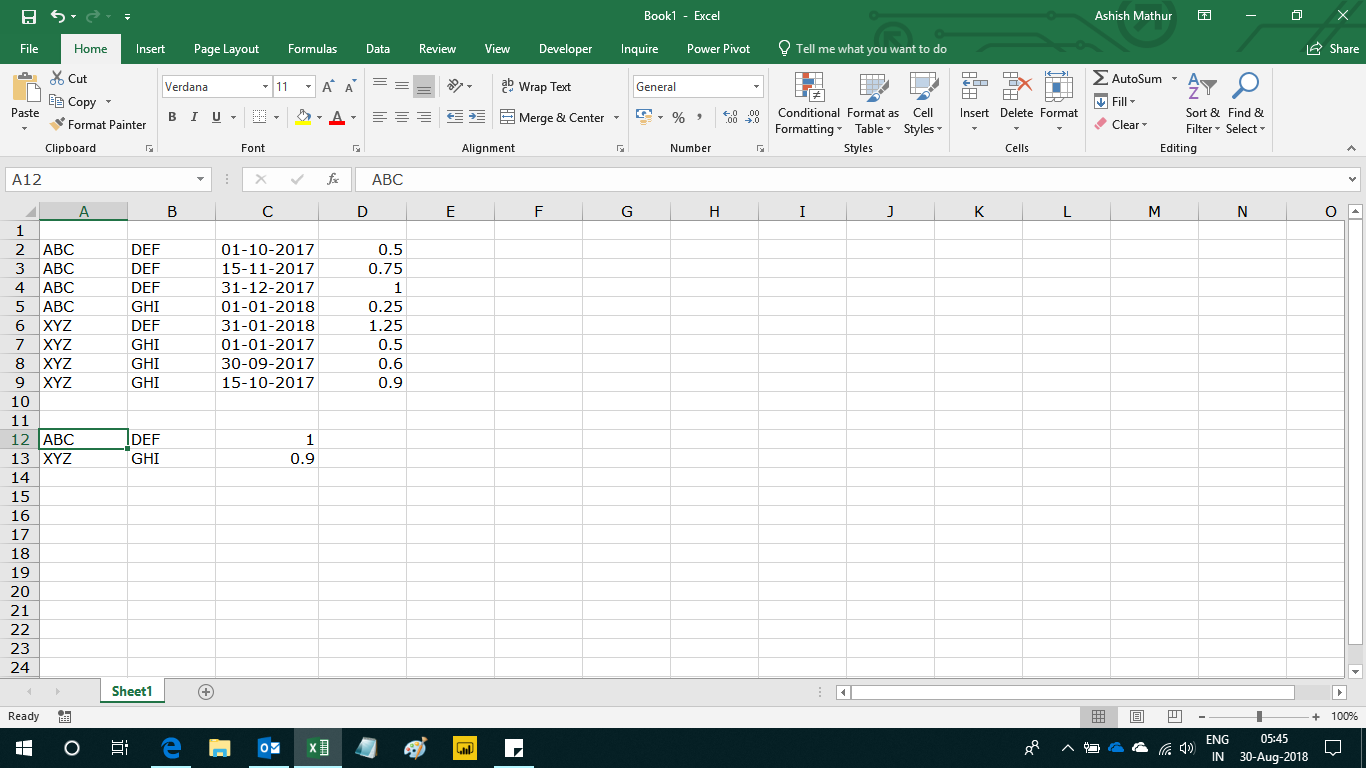Increase font size with the large A icon
This screenshot has height=768, width=1366.
click(x=327, y=87)
